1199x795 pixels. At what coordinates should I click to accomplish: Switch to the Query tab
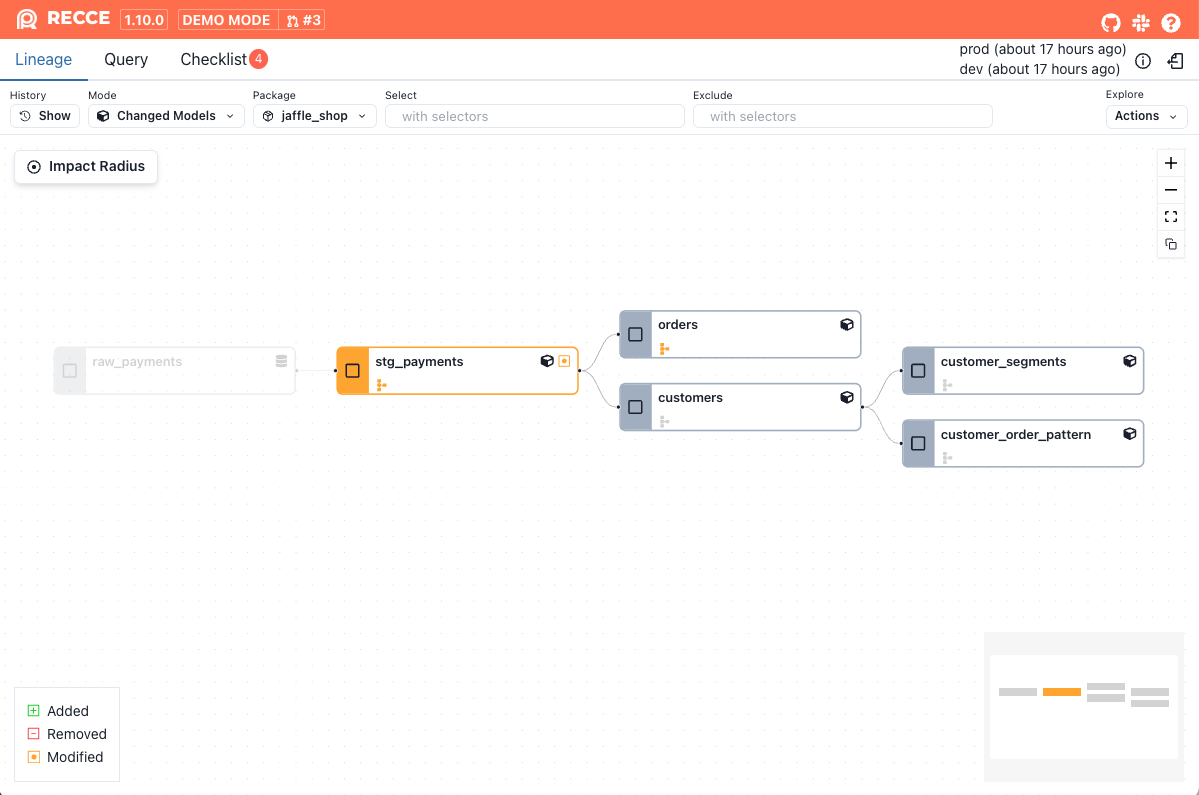click(x=126, y=60)
